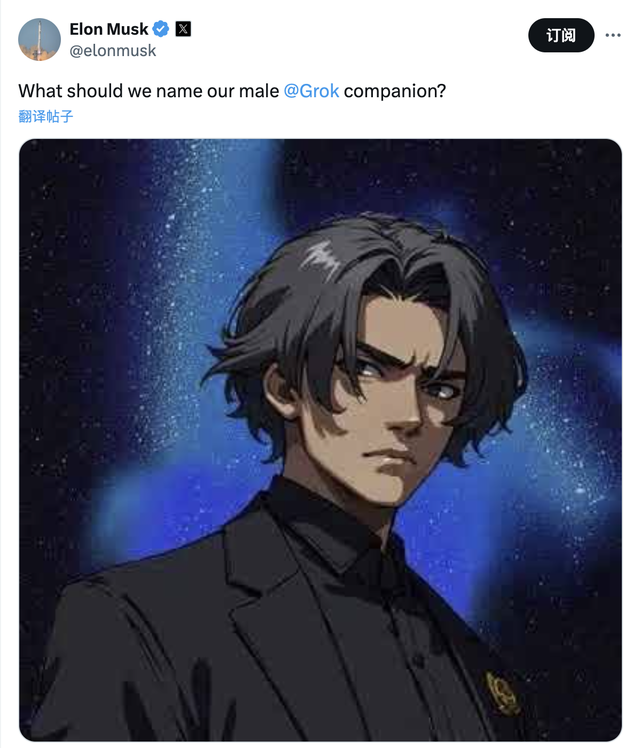Click the word "companion?" in the post
This screenshot has height=748, width=640.
[395, 91]
